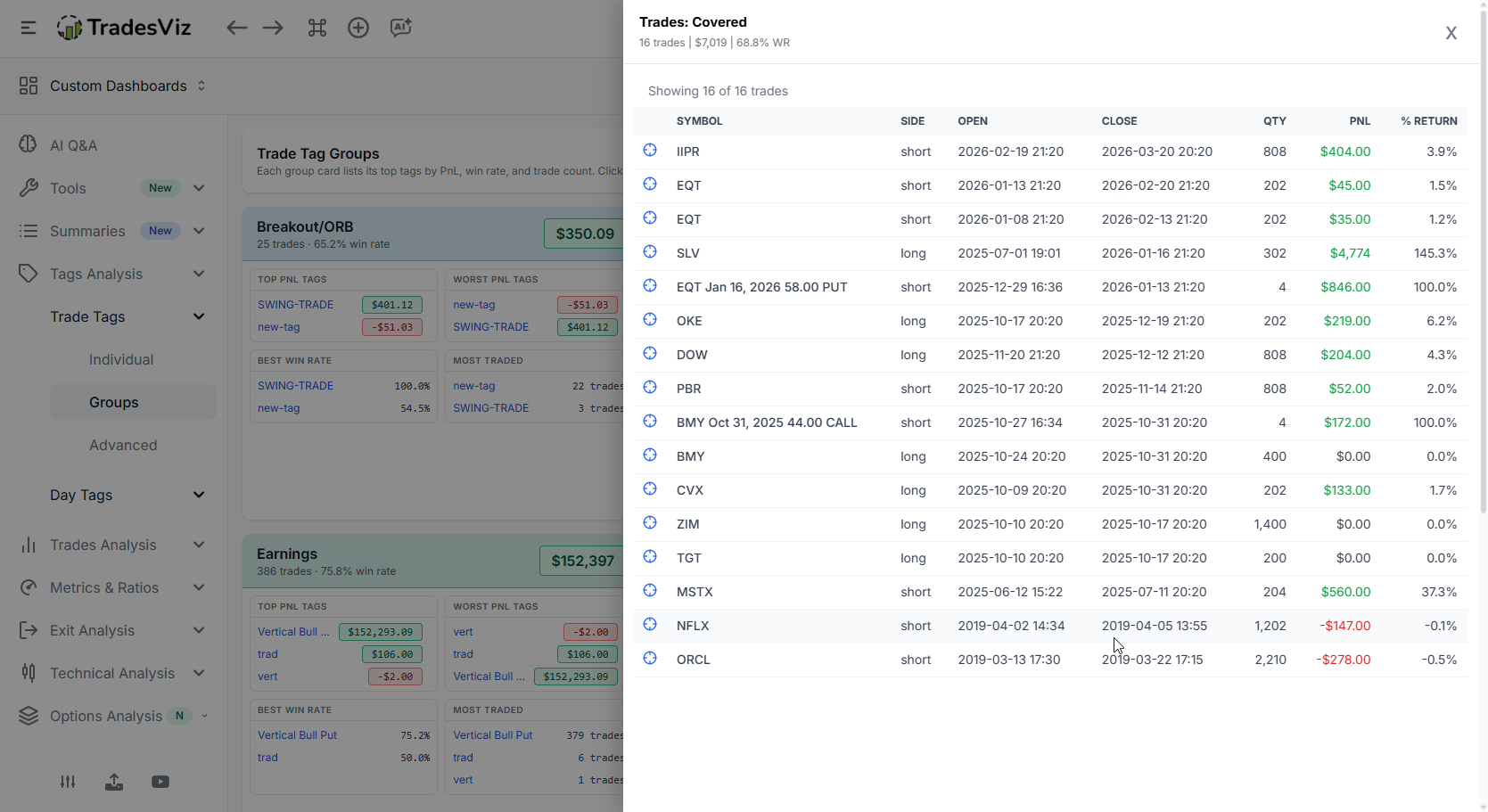Image resolution: width=1488 pixels, height=812 pixels.
Task: Open ORCL trade via its target icon
Action: tap(650, 659)
